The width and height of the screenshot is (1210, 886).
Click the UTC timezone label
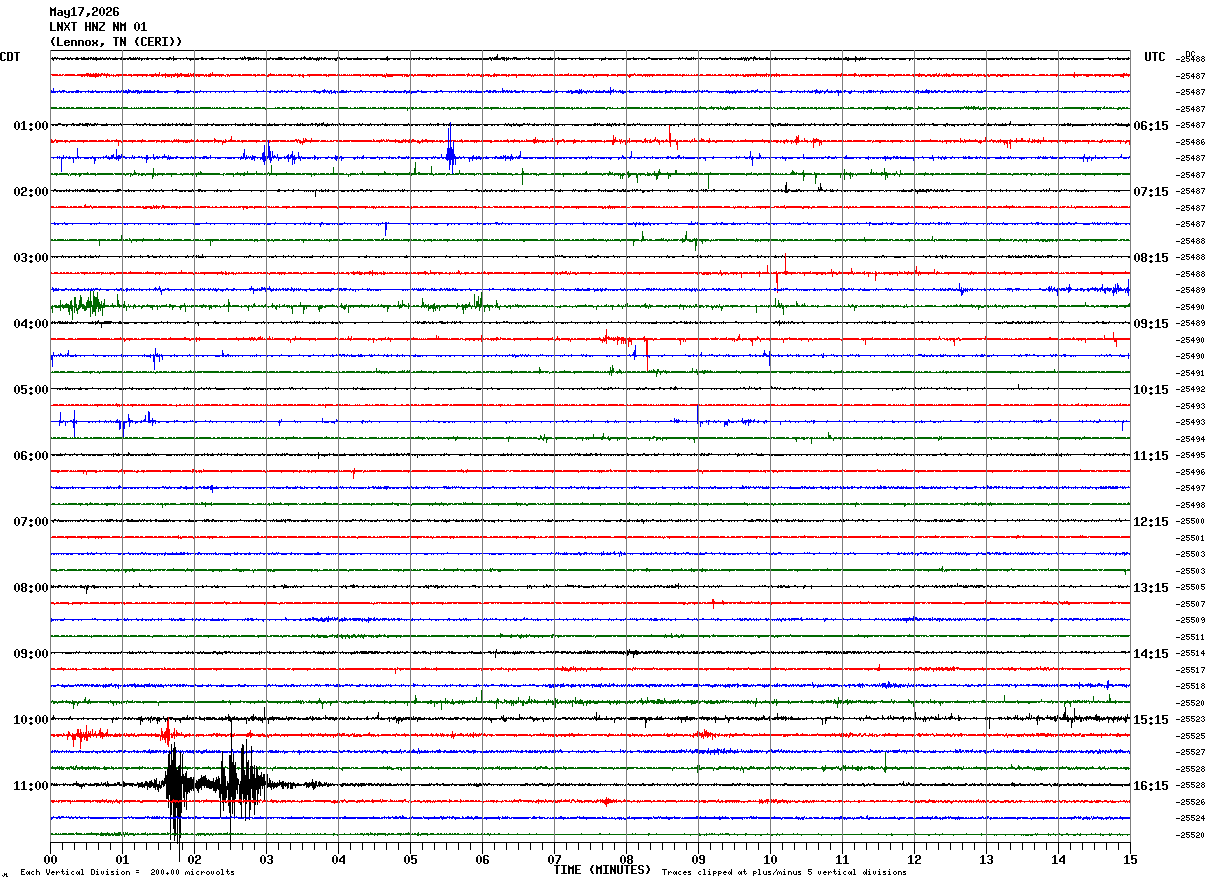coord(1155,57)
